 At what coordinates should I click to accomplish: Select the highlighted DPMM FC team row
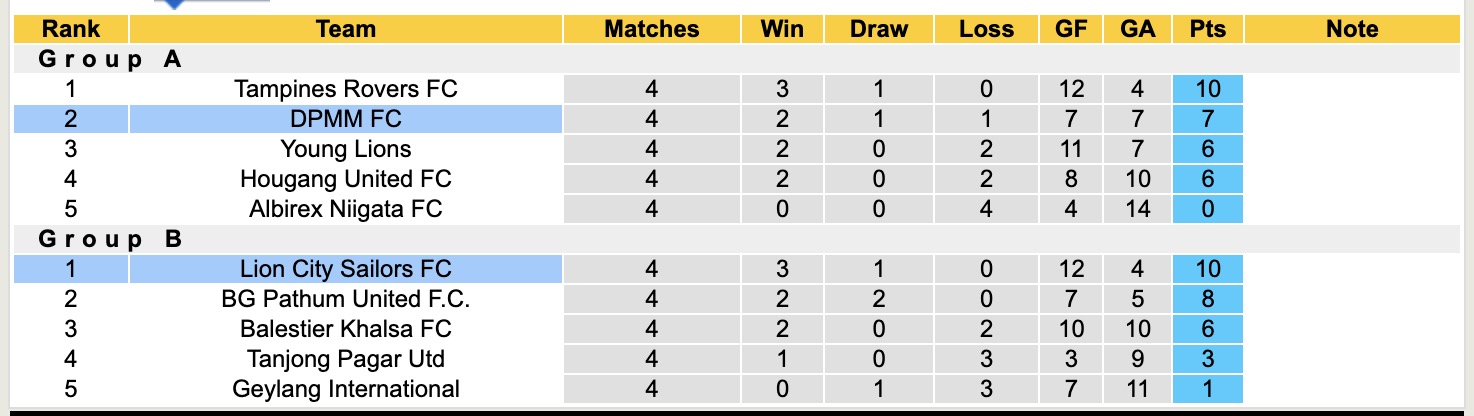pos(345,119)
